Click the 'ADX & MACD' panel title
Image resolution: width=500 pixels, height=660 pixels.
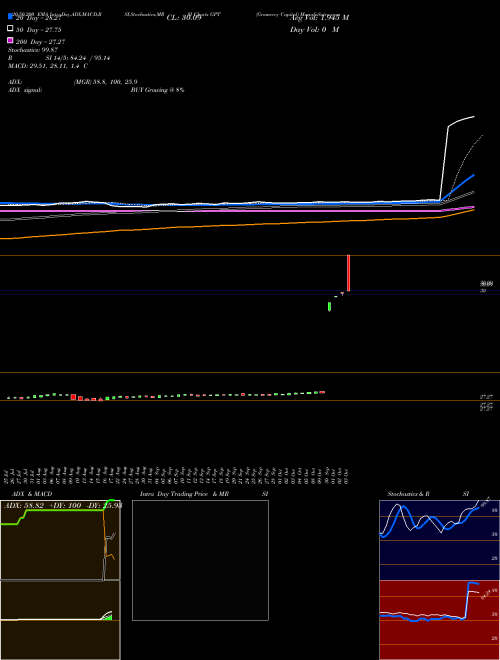(32, 494)
